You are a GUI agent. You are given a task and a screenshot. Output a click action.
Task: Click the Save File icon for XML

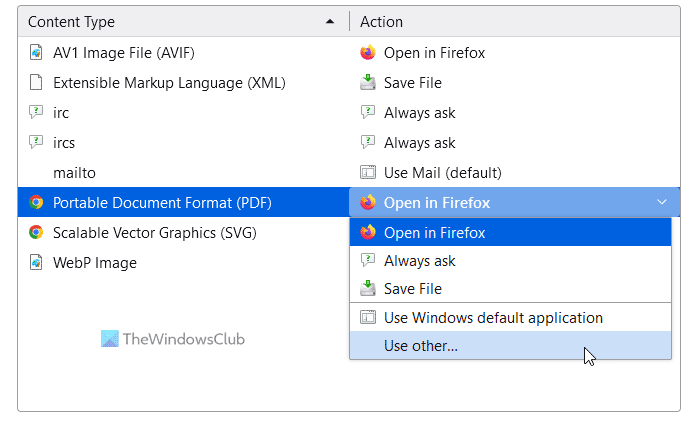tap(367, 83)
